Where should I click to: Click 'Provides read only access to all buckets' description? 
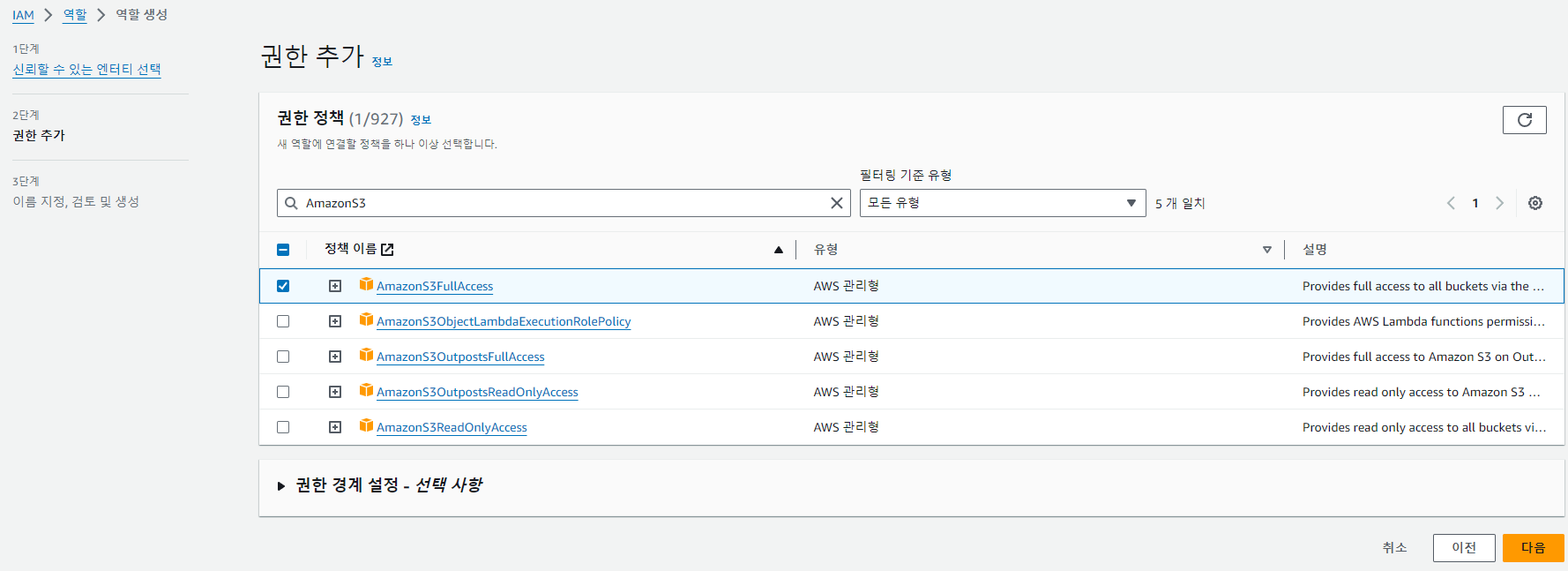pos(1423,427)
